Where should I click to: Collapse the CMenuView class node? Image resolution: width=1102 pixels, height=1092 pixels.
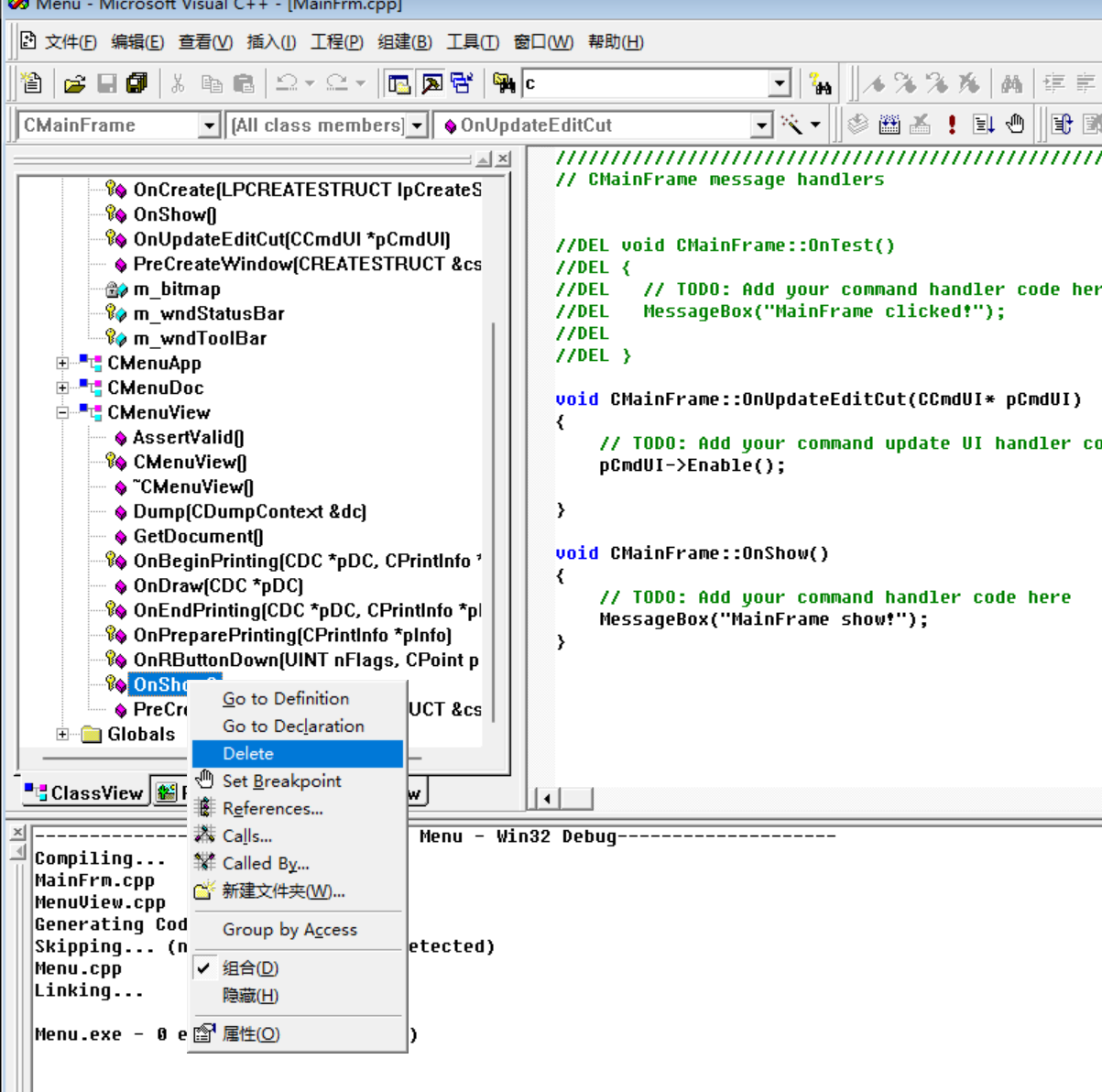(x=62, y=412)
